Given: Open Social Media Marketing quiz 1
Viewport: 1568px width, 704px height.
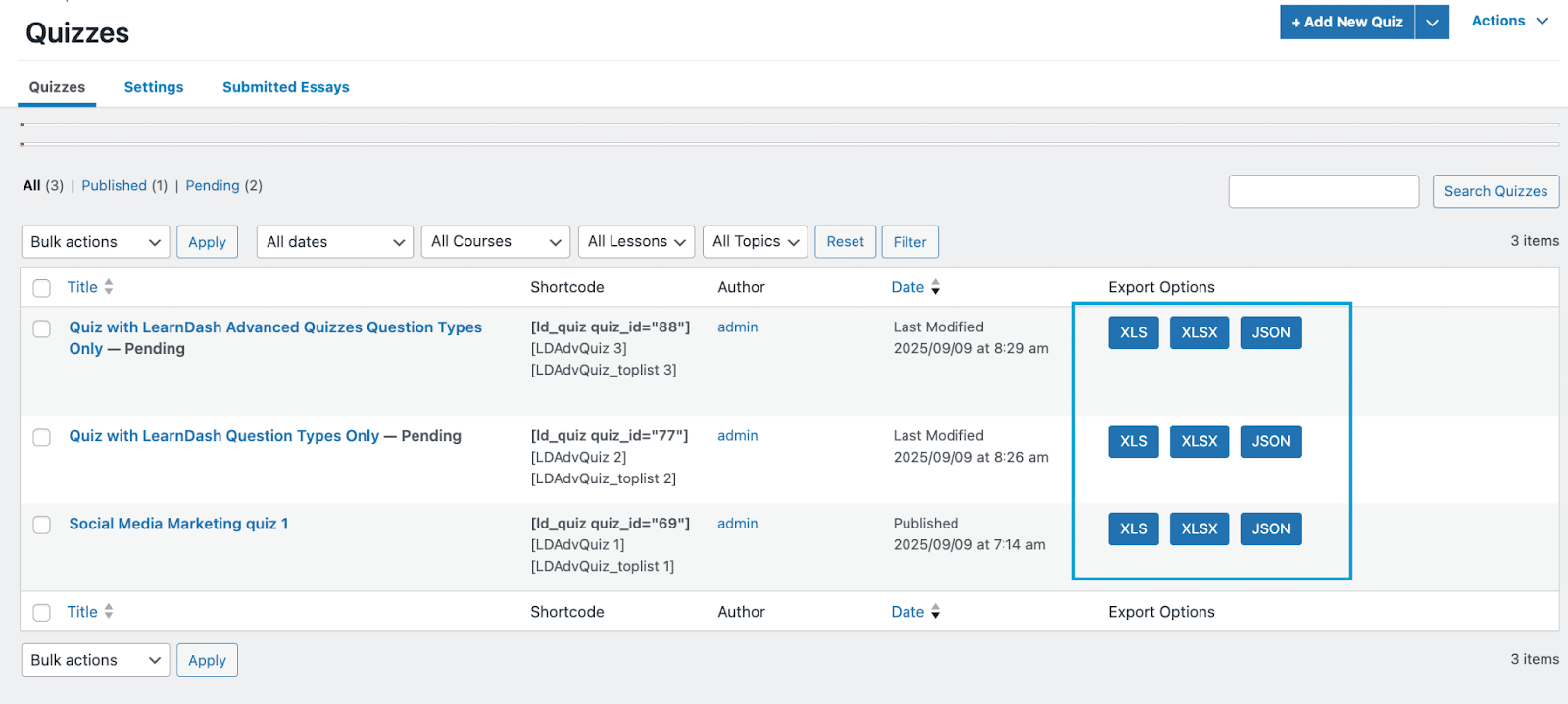Looking at the screenshot, I should coord(178,524).
